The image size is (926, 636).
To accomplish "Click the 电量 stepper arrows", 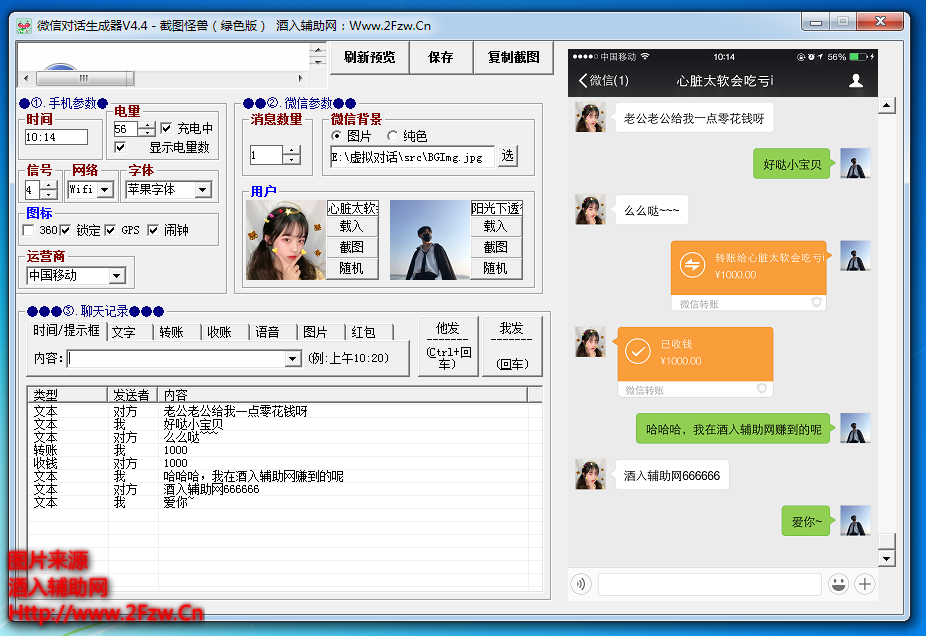I will click(146, 129).
